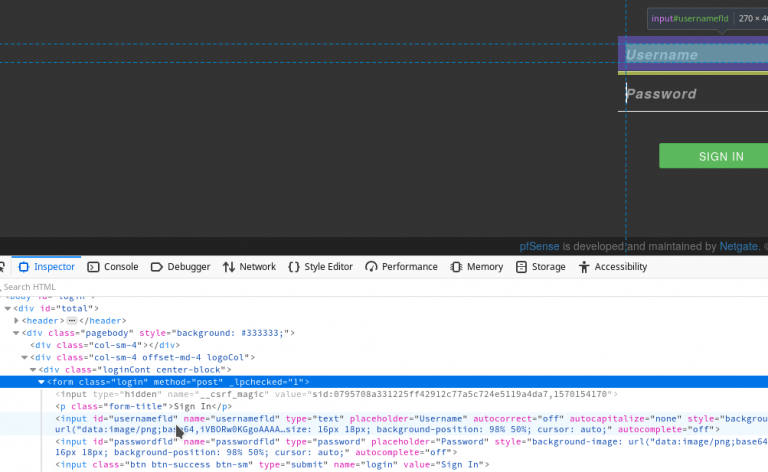The width and height of the screenshot is (768, 472).
Task: Click the autocapitalize="none" attribute
Action: 625,419
